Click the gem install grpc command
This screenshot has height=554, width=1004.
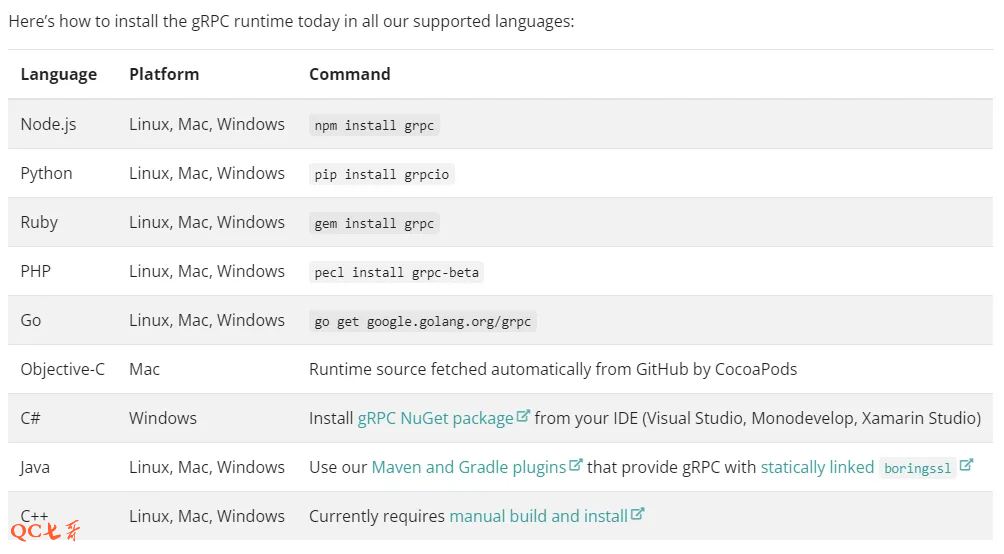[x=374, y=223]
